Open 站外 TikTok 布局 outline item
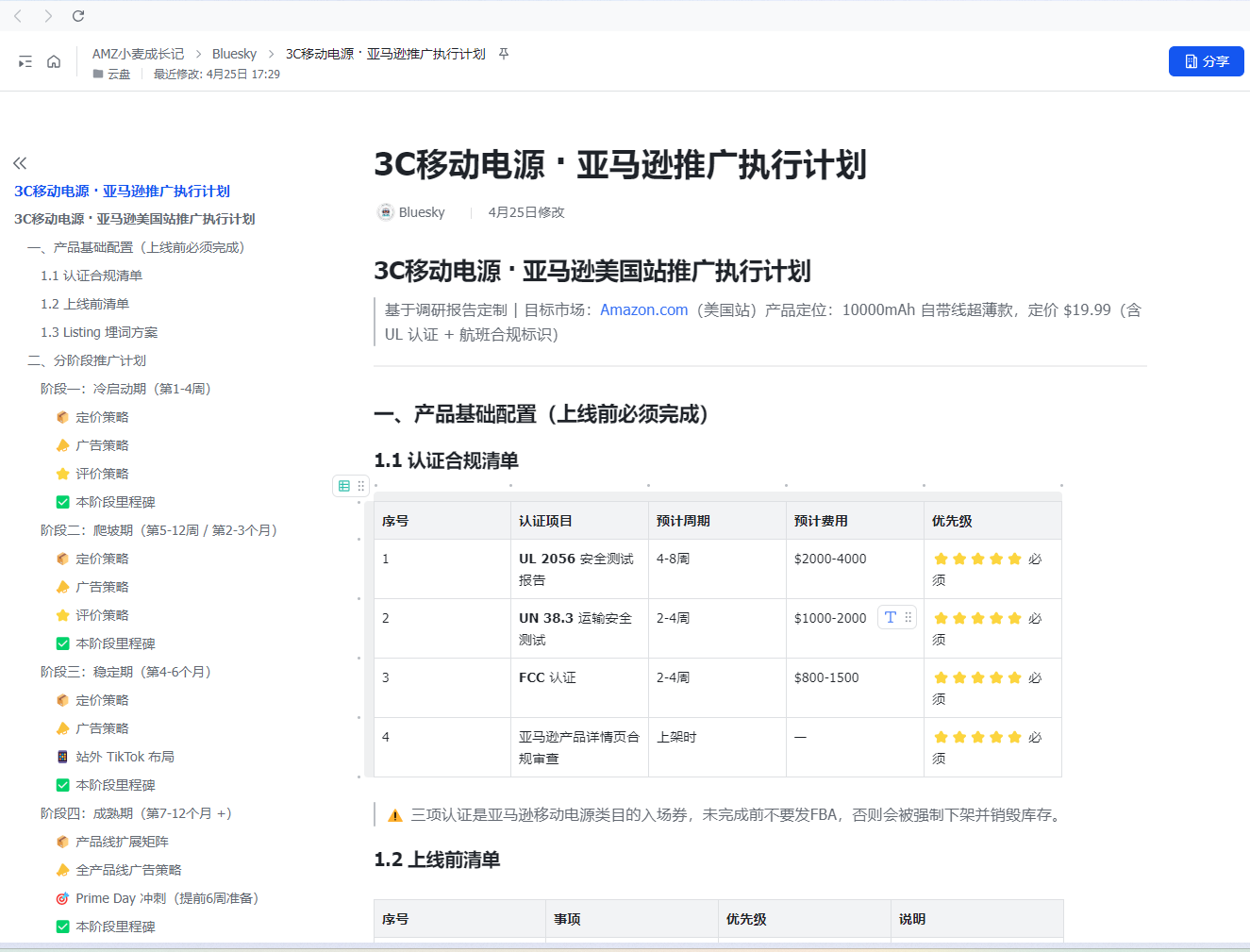The height and width of the screenshot is (952, 1250). tap(125, 757)
